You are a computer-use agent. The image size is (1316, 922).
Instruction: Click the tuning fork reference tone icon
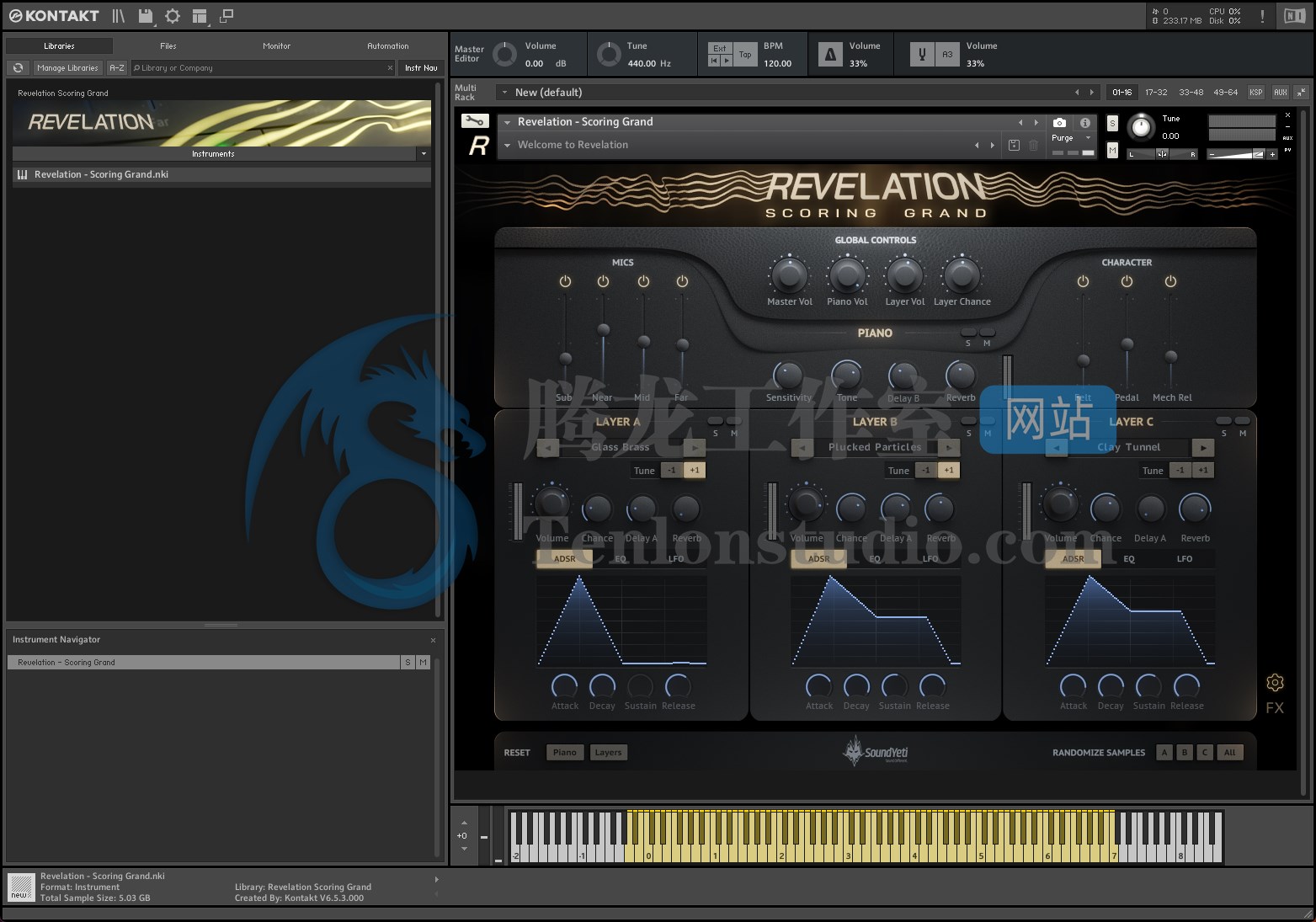pyautogui.click(x=922, y=55)
